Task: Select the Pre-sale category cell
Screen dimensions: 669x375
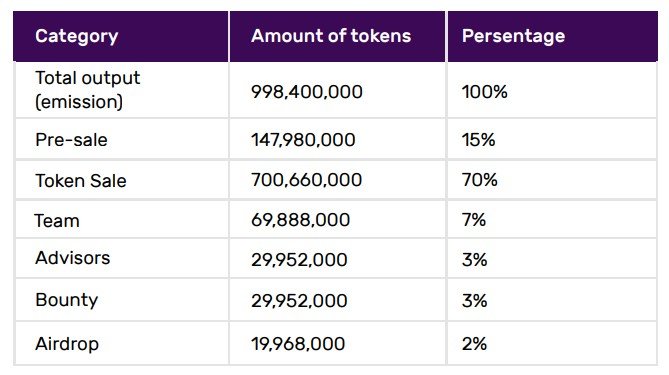Action: pyautogui.click(x=122, y=139)
